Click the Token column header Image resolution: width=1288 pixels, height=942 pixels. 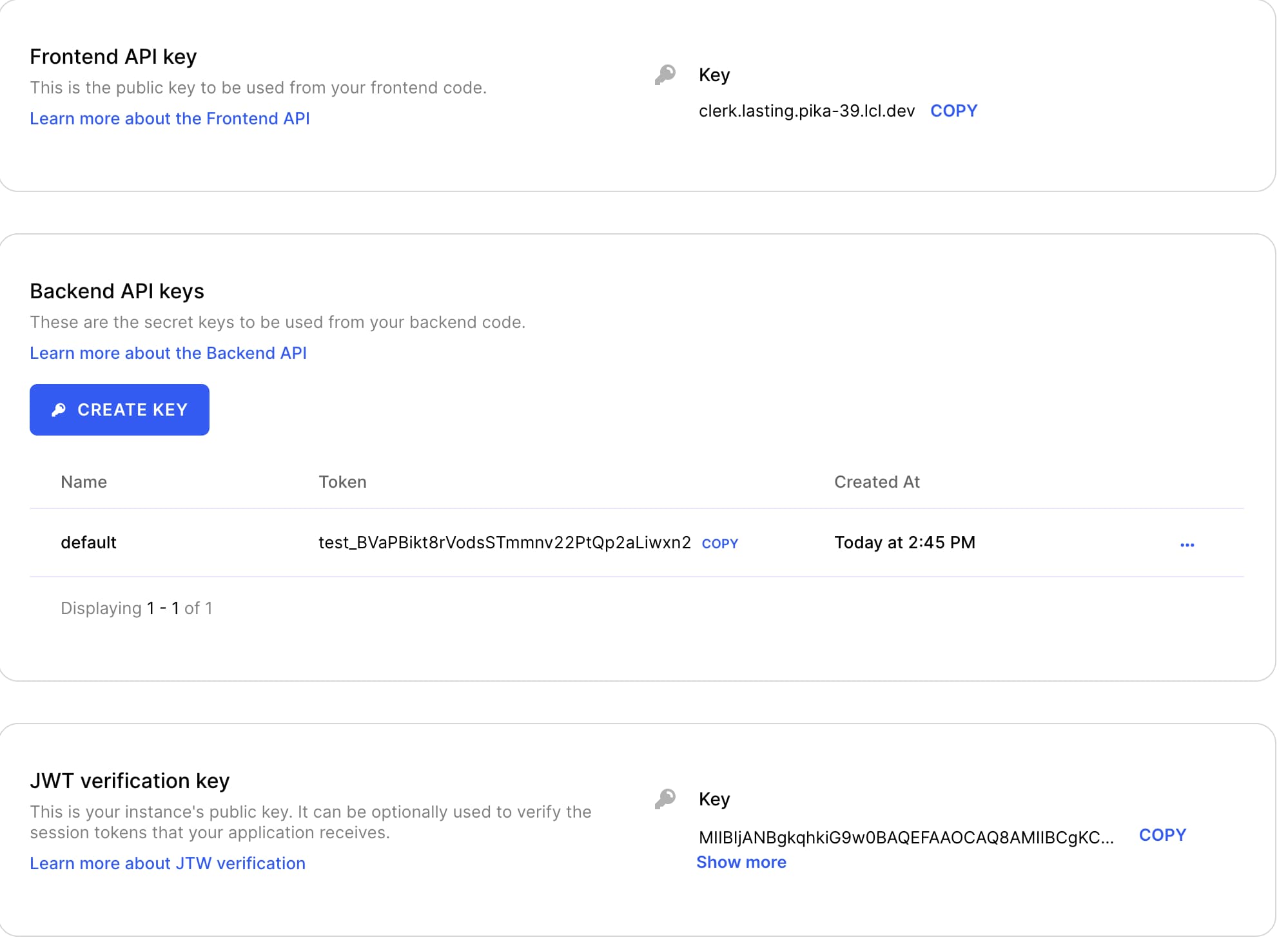tap(342, 482)
